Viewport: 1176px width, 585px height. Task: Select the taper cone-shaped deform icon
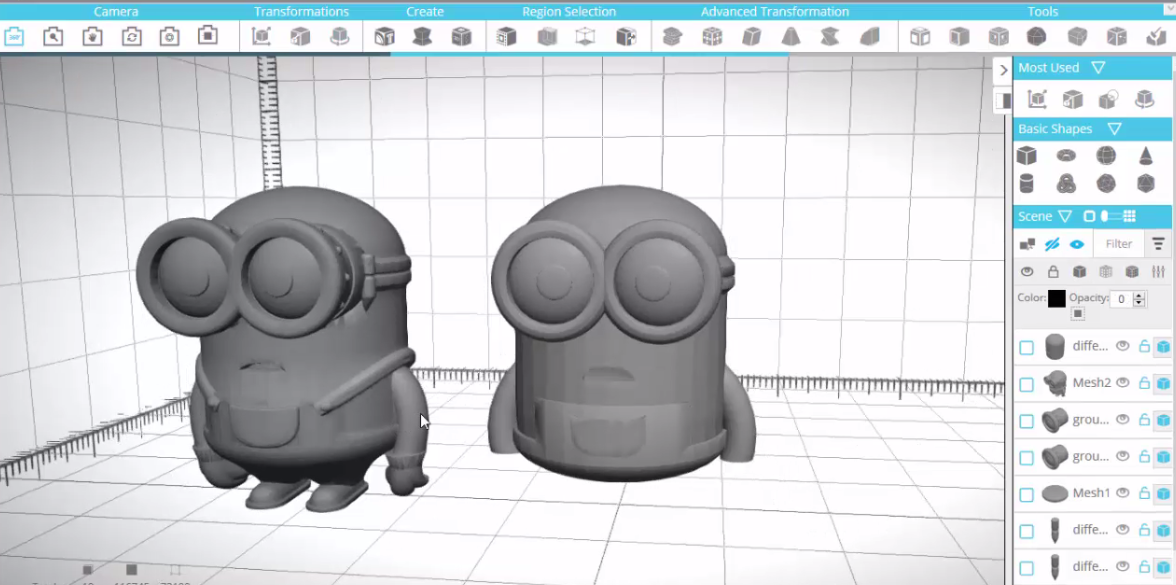click(x=790, y=36)
